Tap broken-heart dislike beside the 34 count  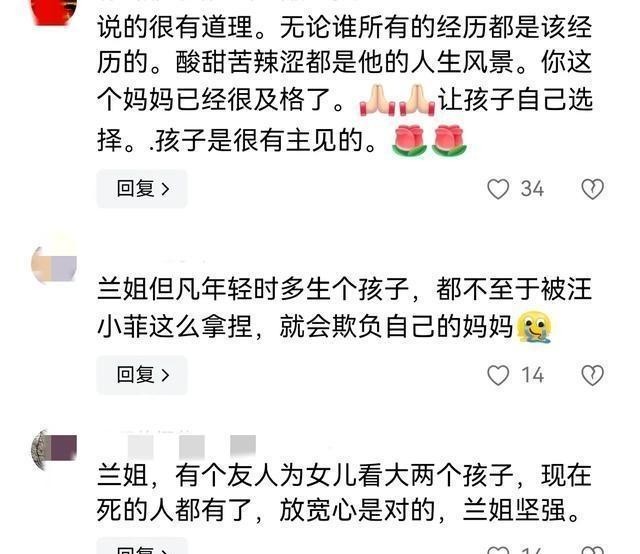pos(592,189)
